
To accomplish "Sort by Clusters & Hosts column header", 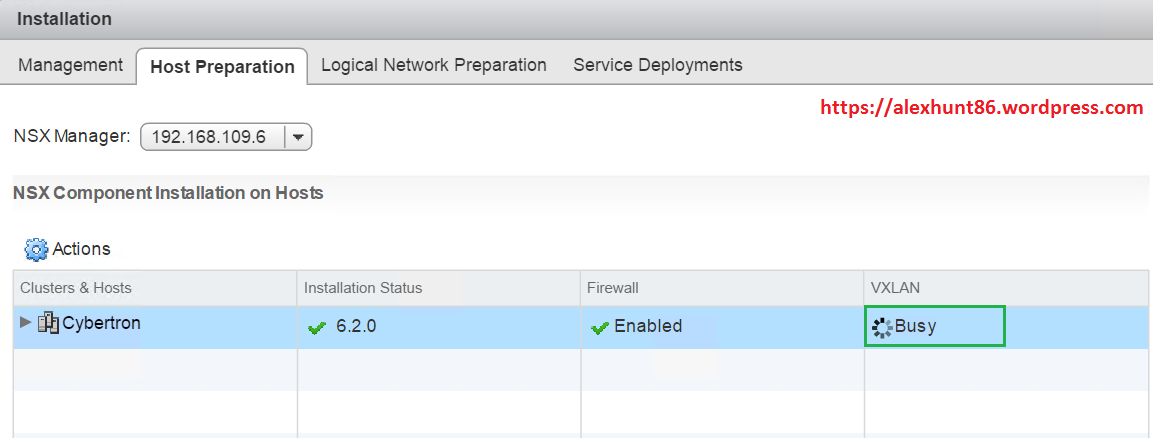I will tap(76, 288).
